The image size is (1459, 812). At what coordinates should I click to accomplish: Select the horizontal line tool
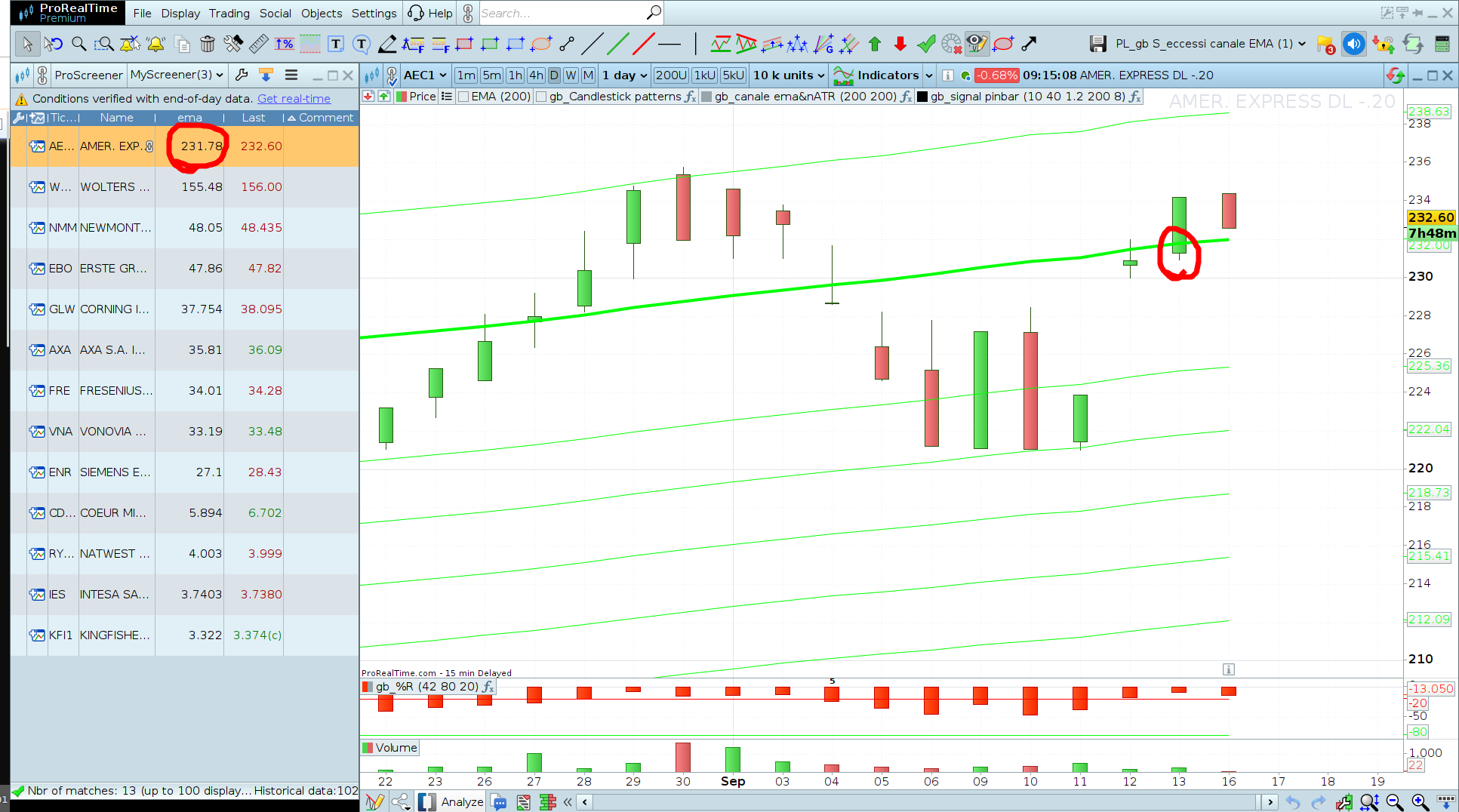point(669,44)
